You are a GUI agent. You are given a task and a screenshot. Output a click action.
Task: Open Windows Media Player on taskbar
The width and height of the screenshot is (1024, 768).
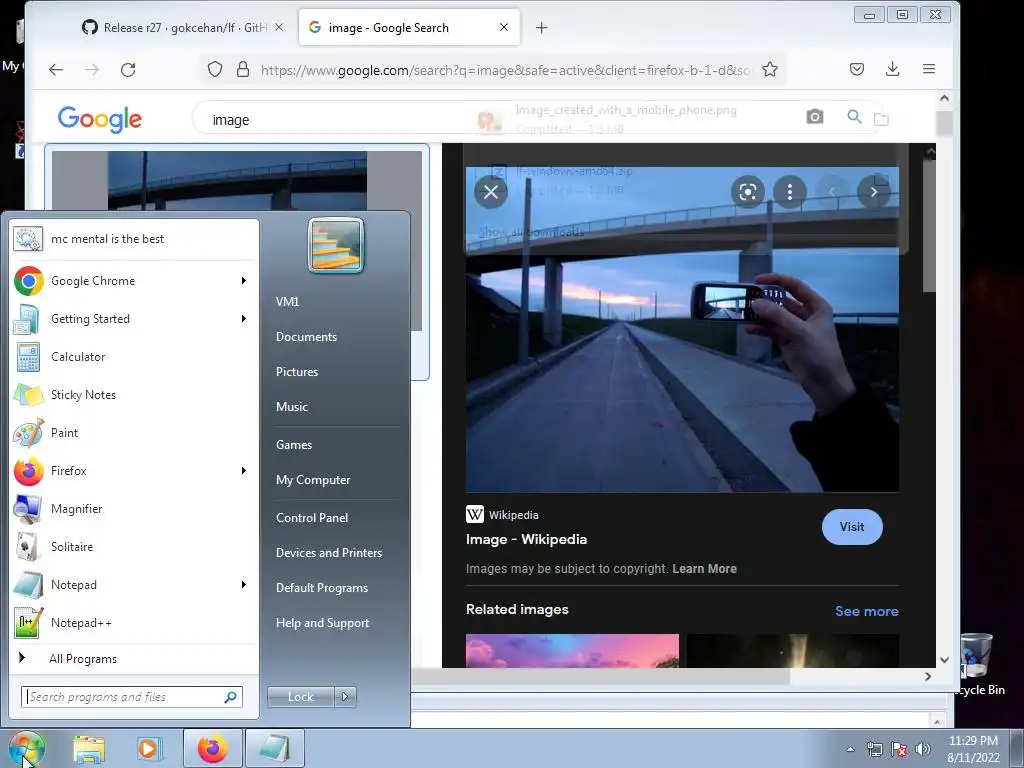pyautogui.click(x=149, y=749)
